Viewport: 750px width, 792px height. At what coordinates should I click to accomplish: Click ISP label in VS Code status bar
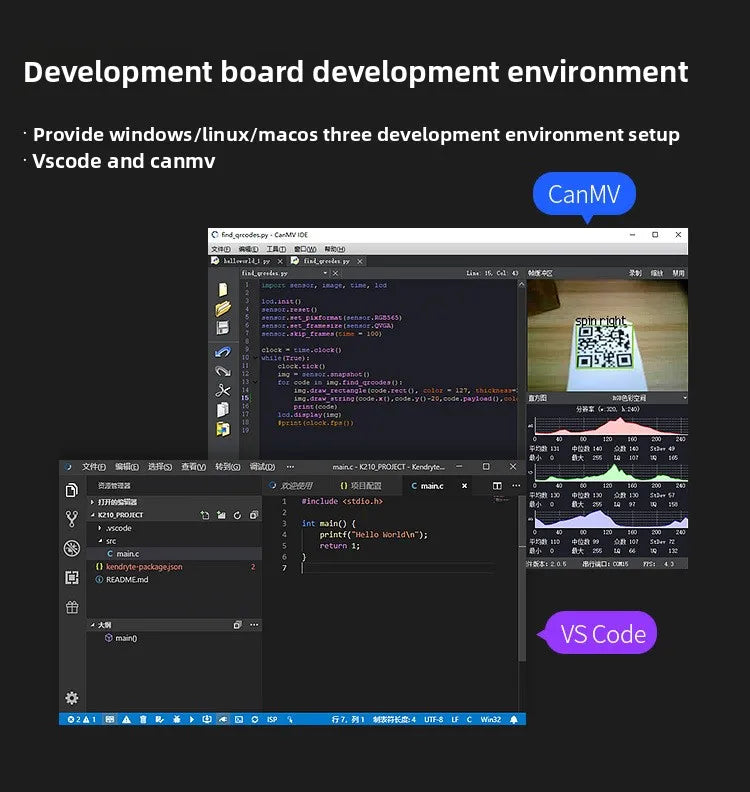point(272,719)
